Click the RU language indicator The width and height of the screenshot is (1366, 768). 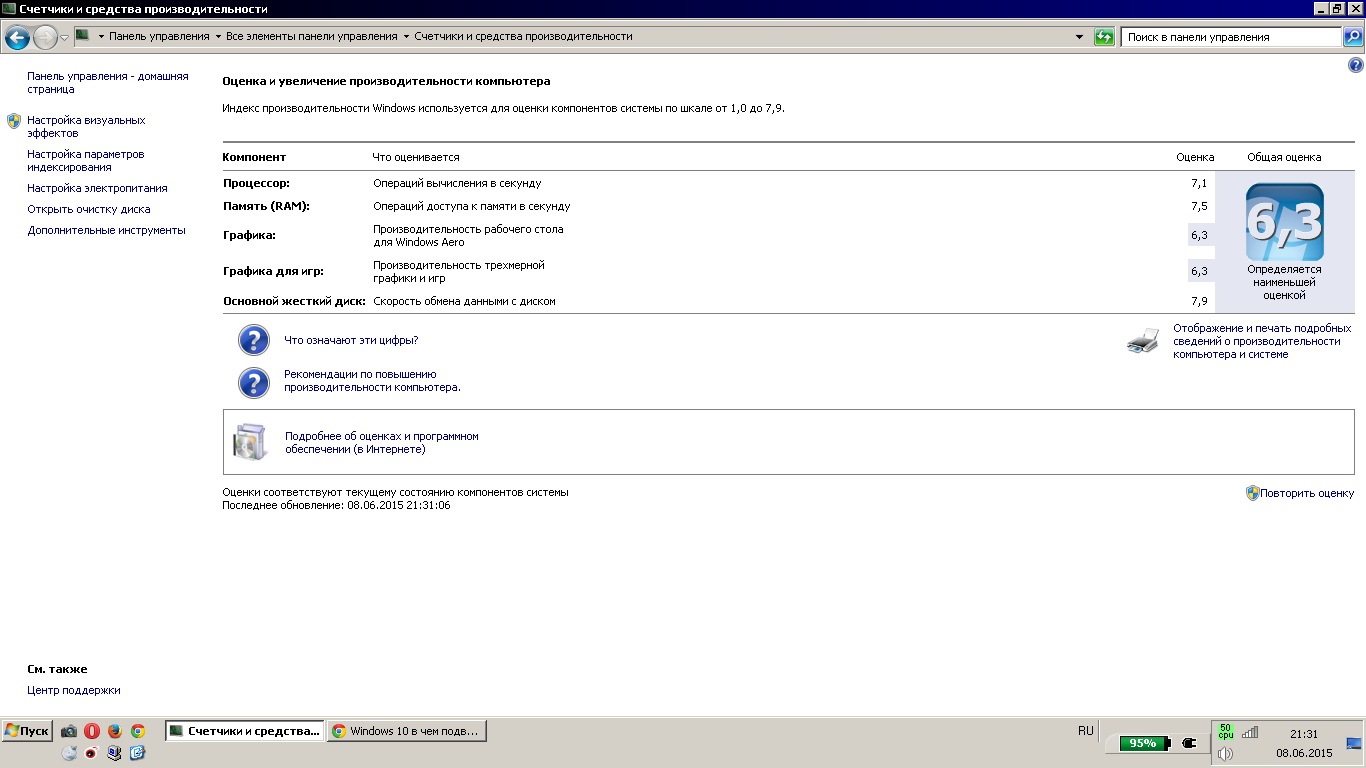[1086, 731]
